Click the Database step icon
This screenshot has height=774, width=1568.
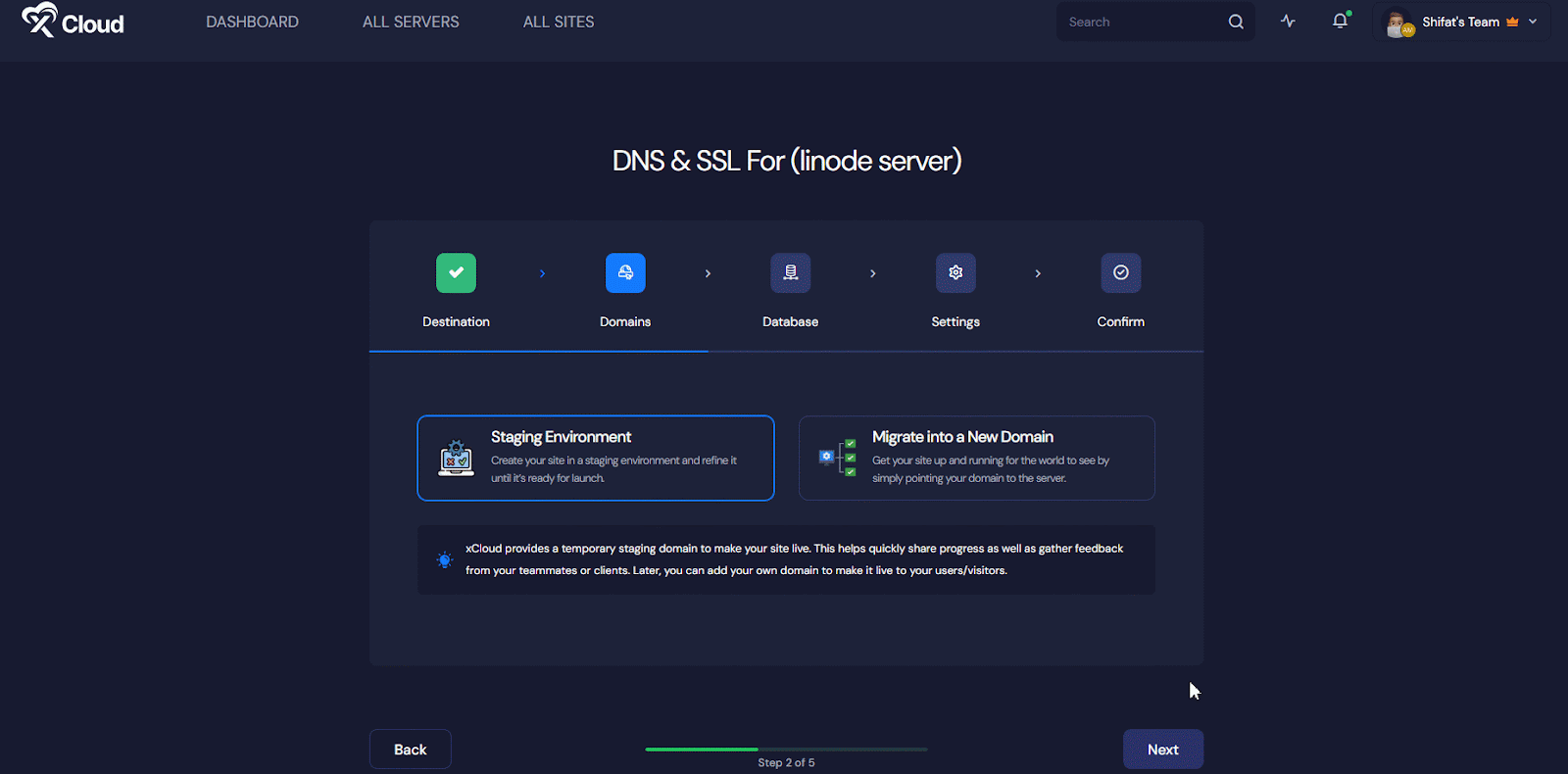coord(790,273)
